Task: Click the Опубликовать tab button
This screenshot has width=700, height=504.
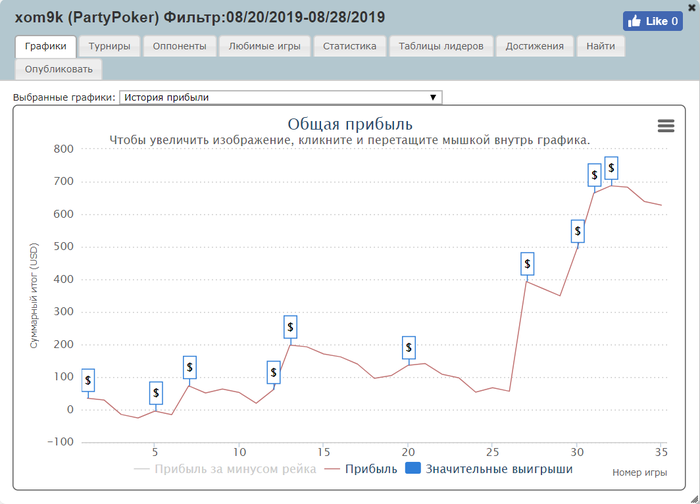Action: [58, 70]
